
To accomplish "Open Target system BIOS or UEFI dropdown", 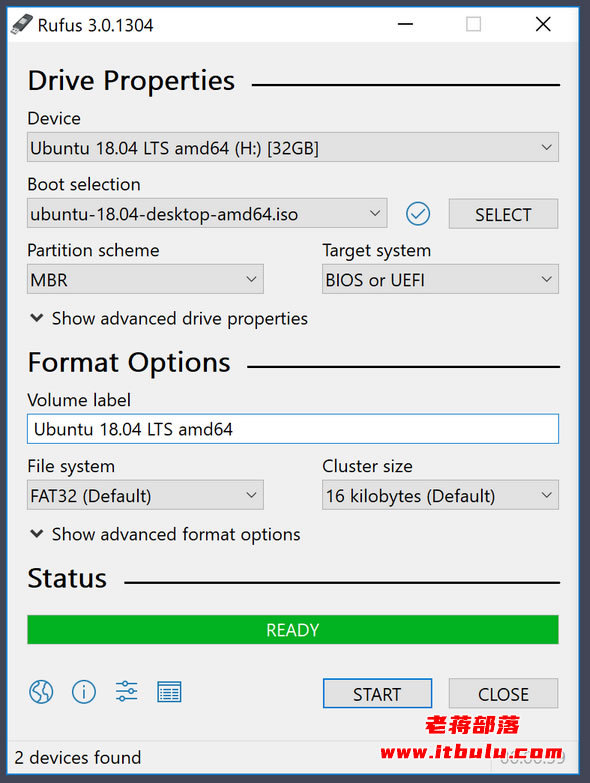I will (440, 279).
